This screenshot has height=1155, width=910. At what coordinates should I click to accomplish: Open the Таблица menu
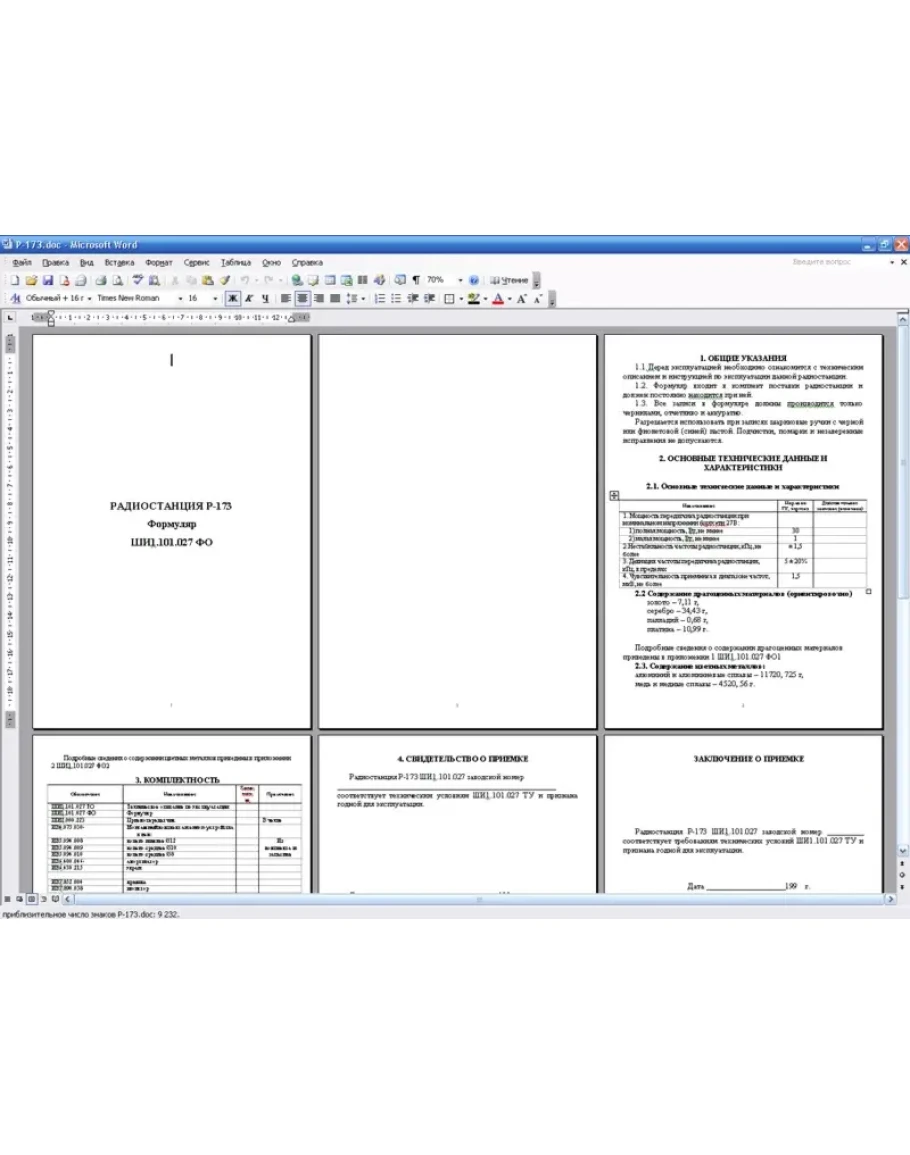coord(236,262)
